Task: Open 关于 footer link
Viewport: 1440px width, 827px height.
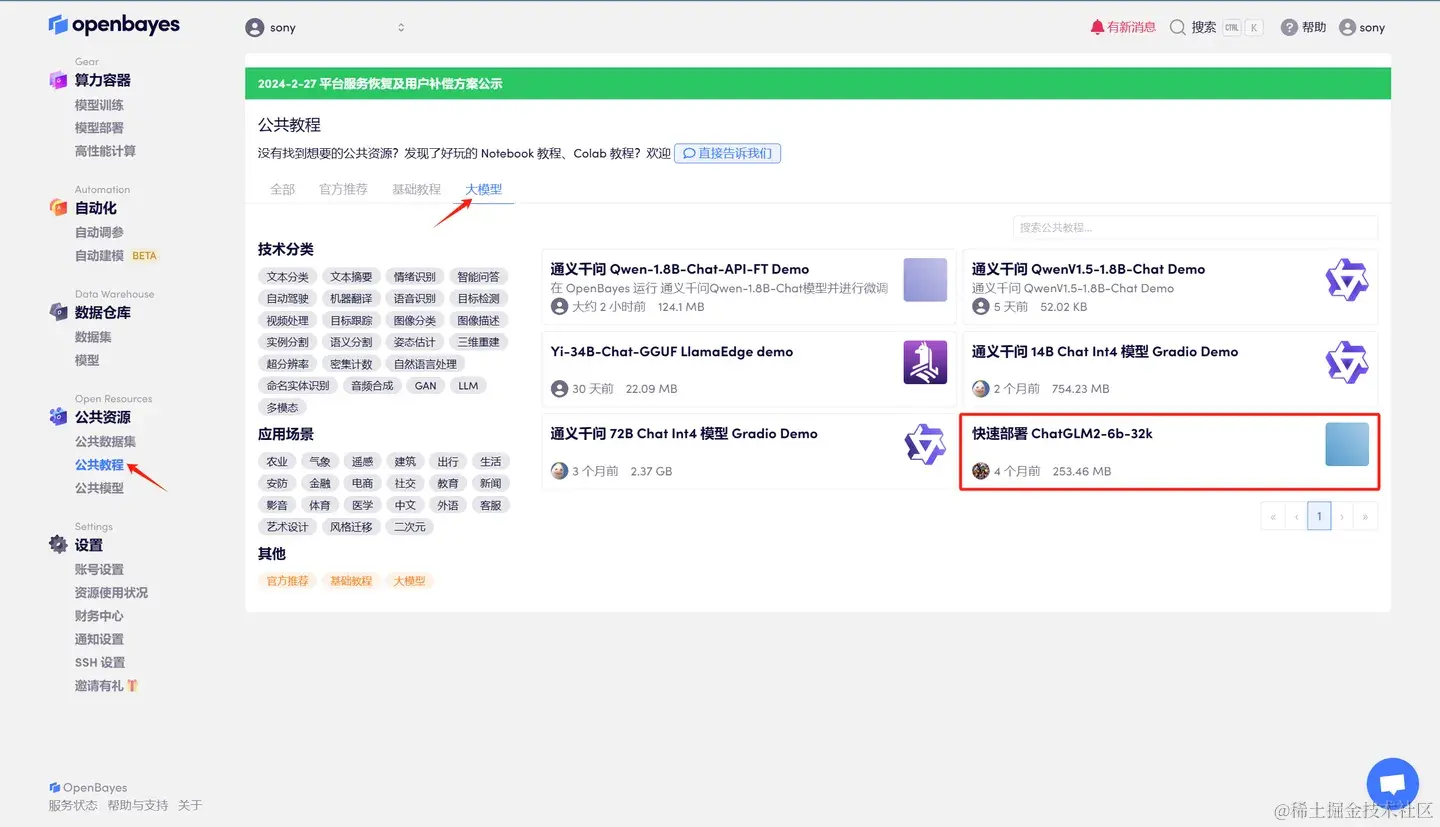Action: [x=190, y=805]
